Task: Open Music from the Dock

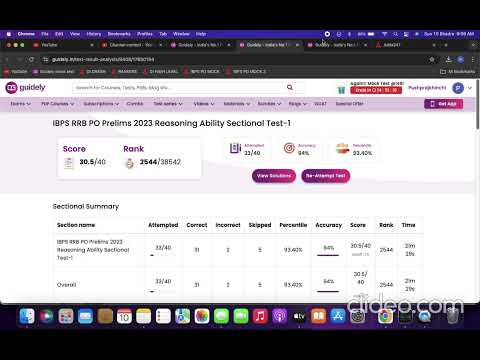Action: coord(260,316)
